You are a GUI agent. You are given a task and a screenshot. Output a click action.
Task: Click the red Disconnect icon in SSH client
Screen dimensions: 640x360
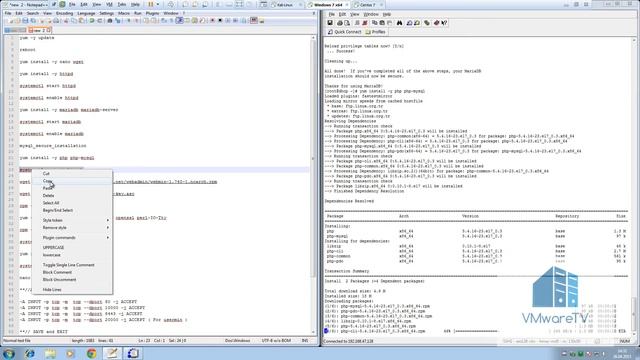(365, 23)
